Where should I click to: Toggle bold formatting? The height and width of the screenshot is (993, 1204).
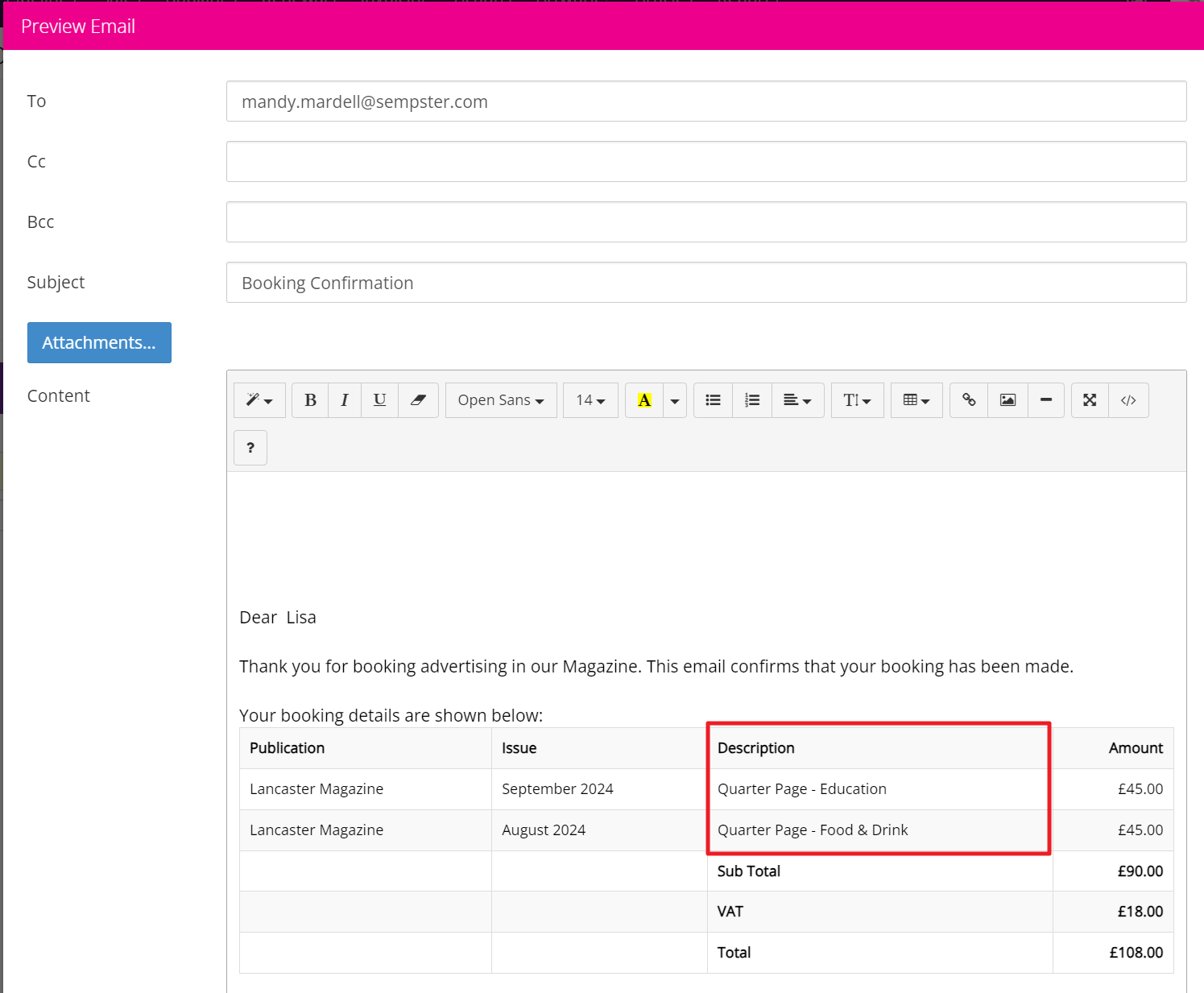pos(310,400)
